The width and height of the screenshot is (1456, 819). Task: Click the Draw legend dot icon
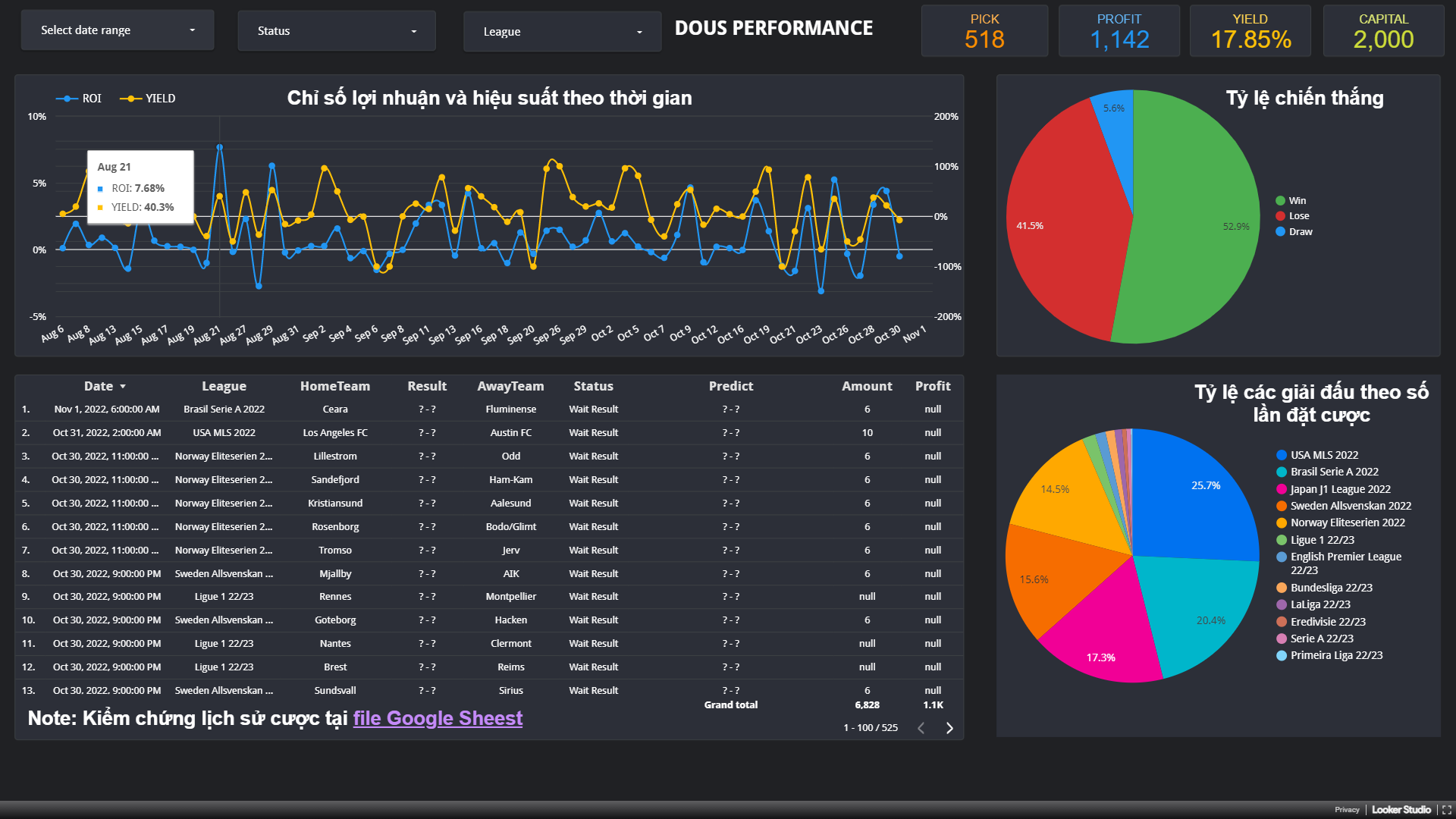point(1281,232)
